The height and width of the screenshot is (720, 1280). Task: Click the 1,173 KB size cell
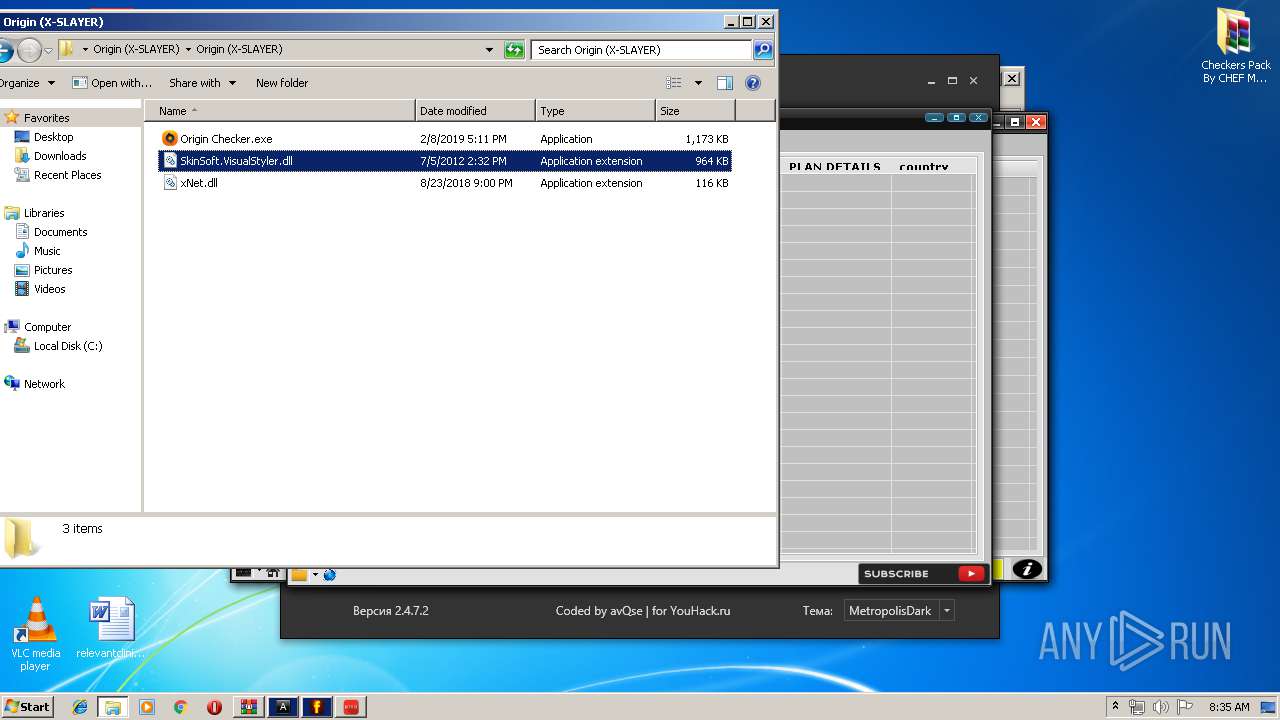[706, 139]
